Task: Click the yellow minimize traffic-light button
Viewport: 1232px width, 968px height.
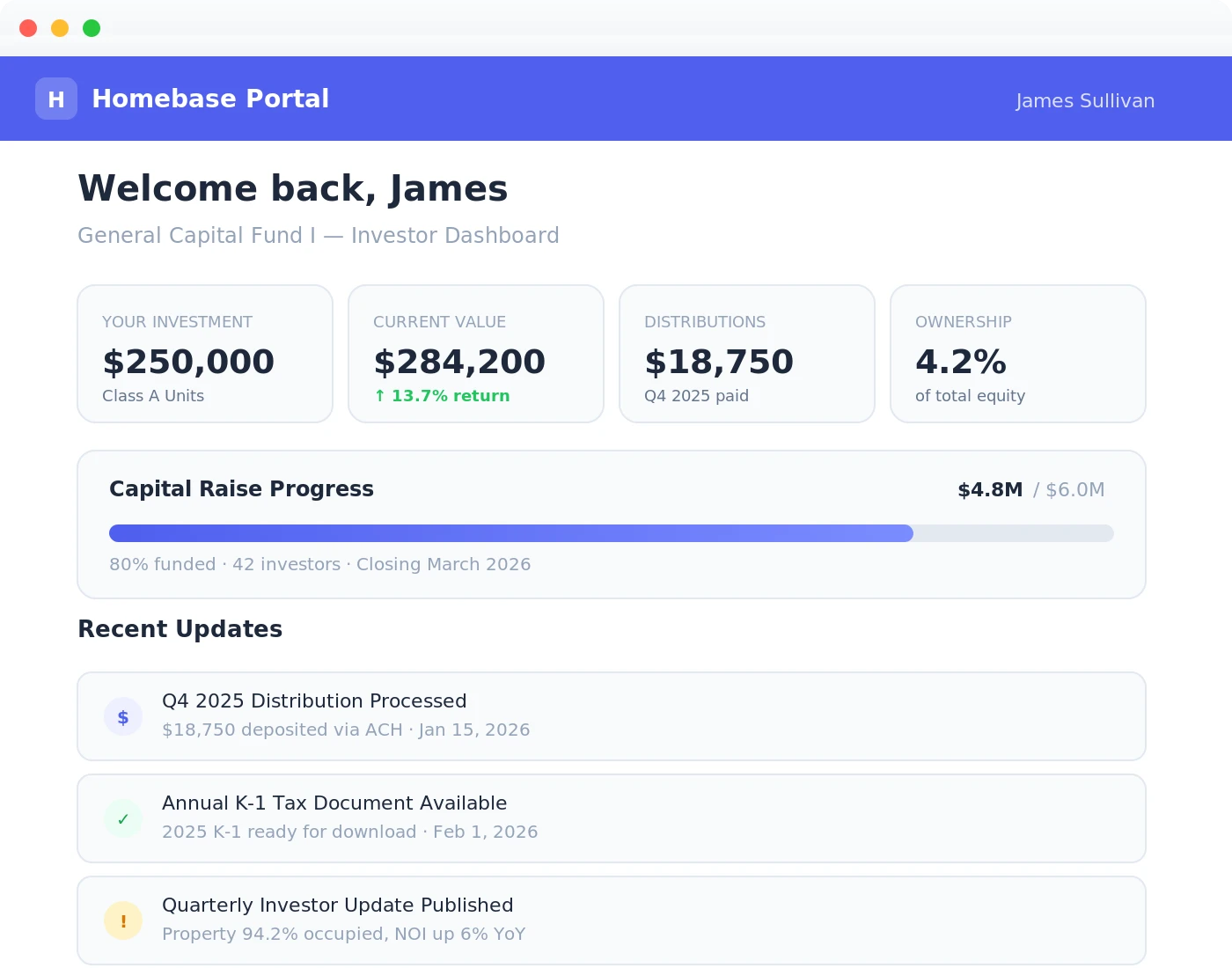Action: click(59, 27)
